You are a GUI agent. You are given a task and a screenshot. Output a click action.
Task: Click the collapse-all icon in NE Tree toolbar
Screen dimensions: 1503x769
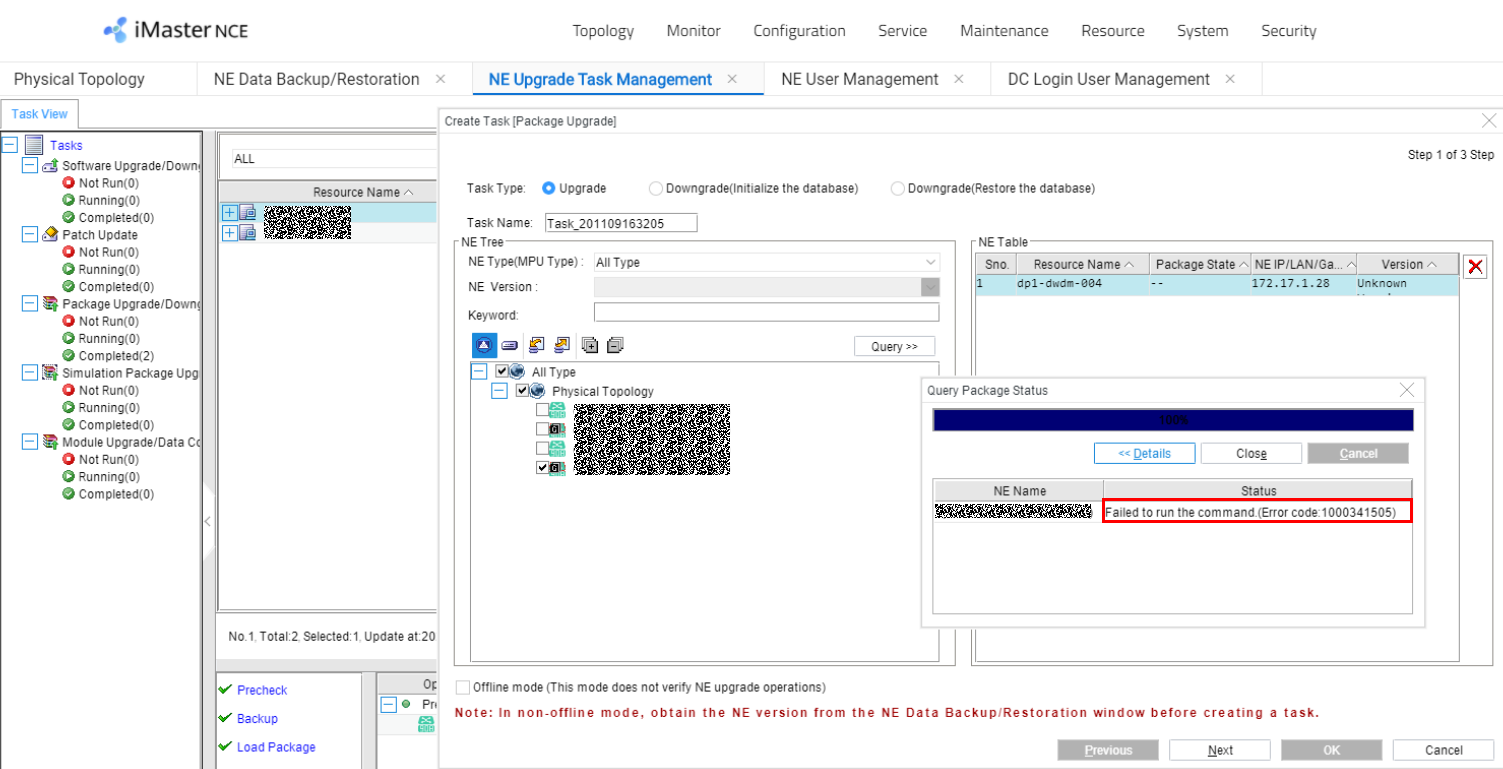coord(615,345)
